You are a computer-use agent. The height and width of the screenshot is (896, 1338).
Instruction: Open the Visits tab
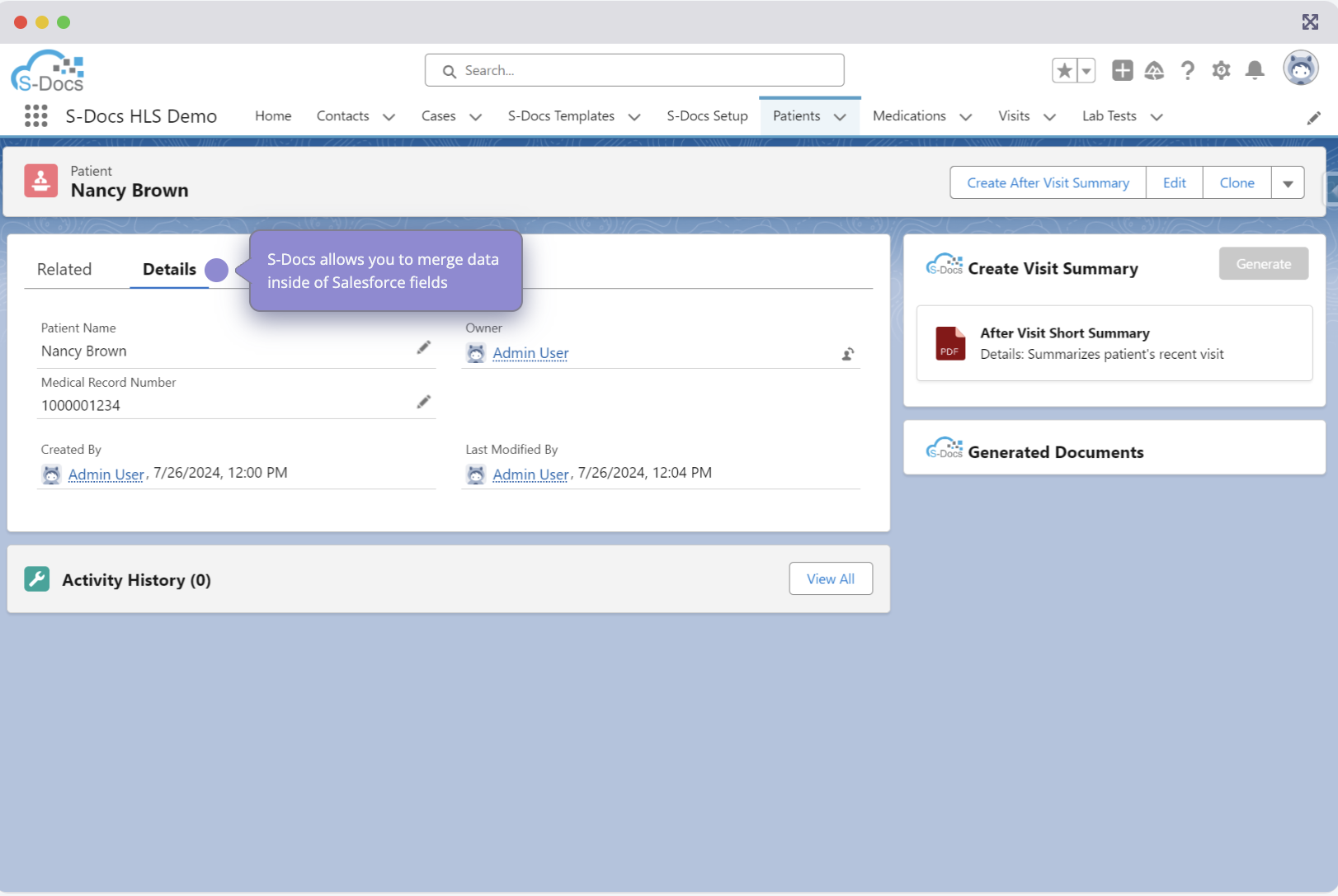coord(1014,116)
